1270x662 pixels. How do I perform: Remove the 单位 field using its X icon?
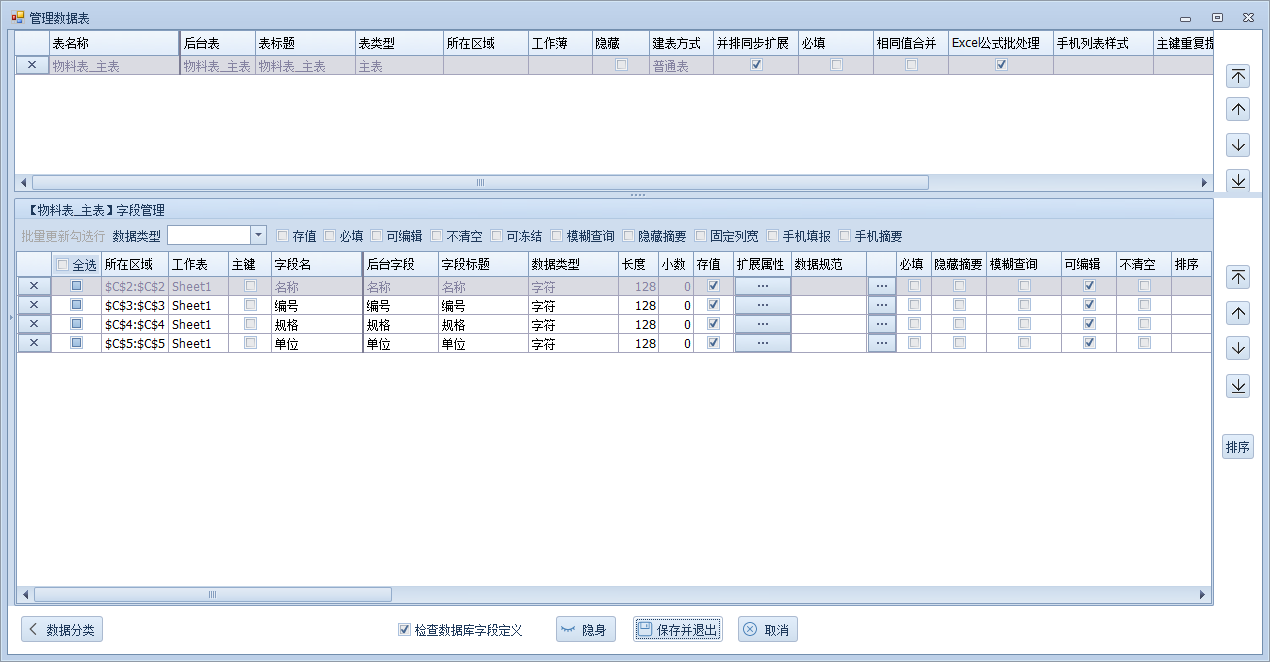pyautogui.click(x=34, y=343)
